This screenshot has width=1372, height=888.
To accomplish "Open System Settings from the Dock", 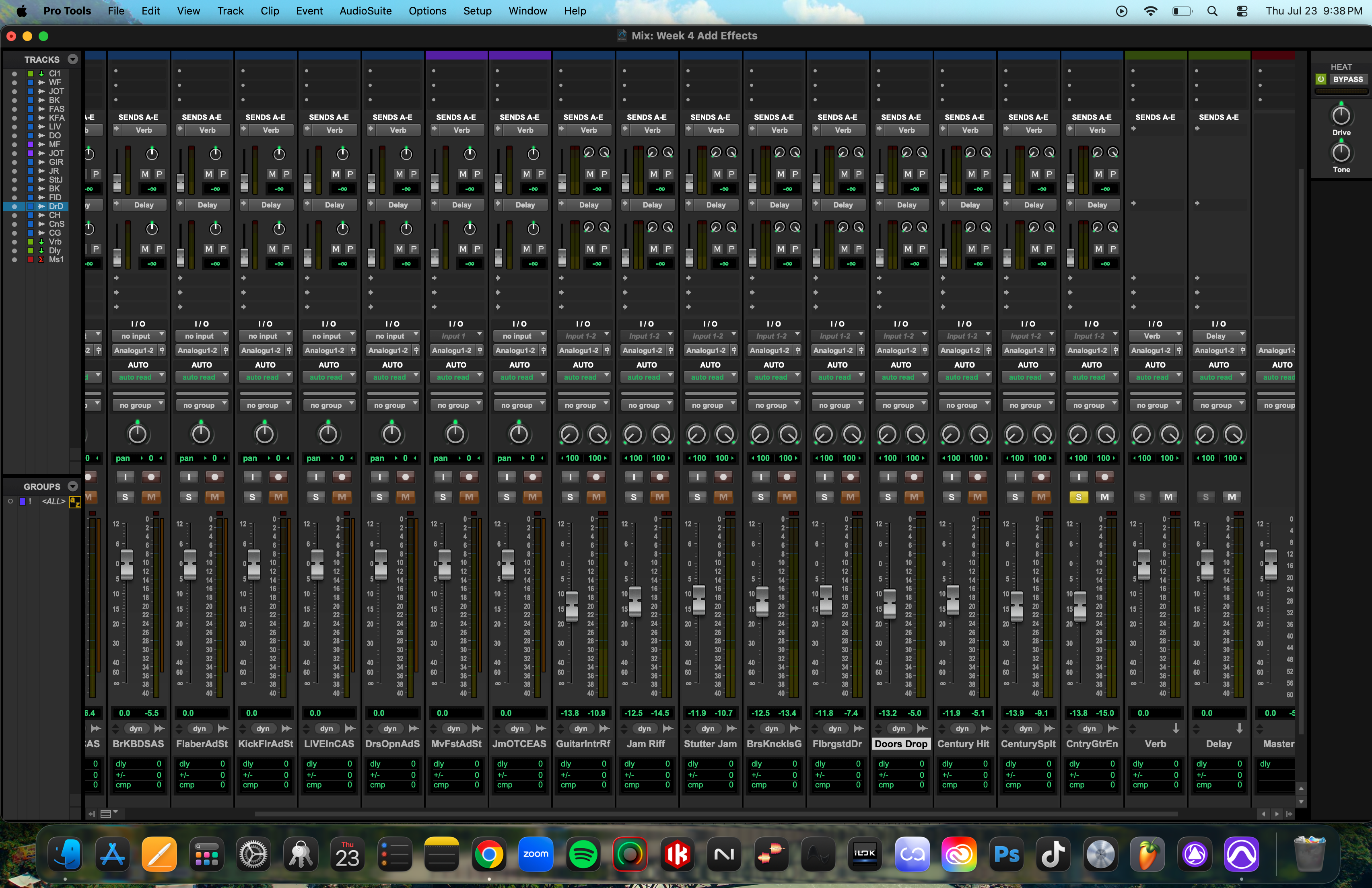I will pyautogui.click(x=253, y=855).
